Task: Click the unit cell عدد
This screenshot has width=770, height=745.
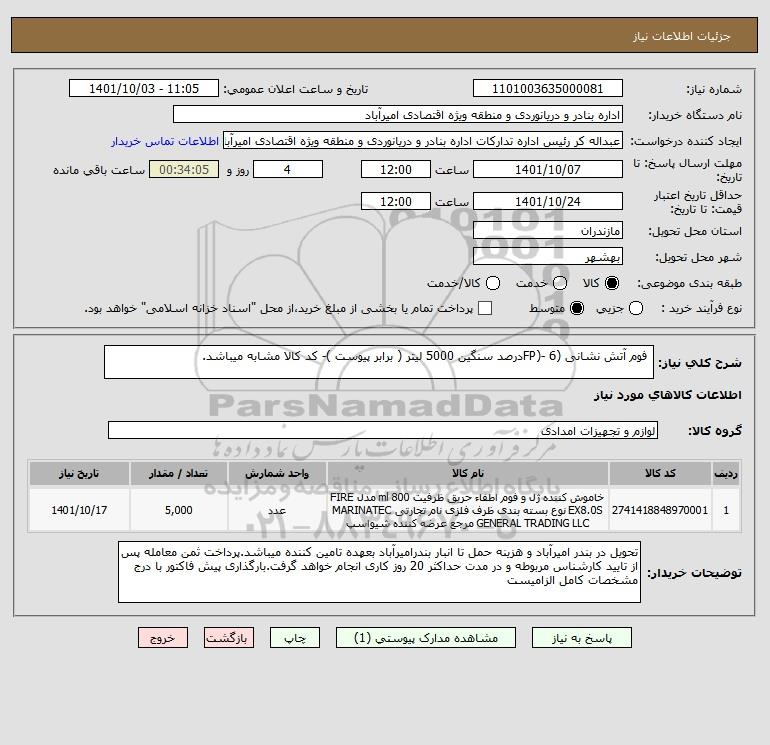Action: [277, 510]
